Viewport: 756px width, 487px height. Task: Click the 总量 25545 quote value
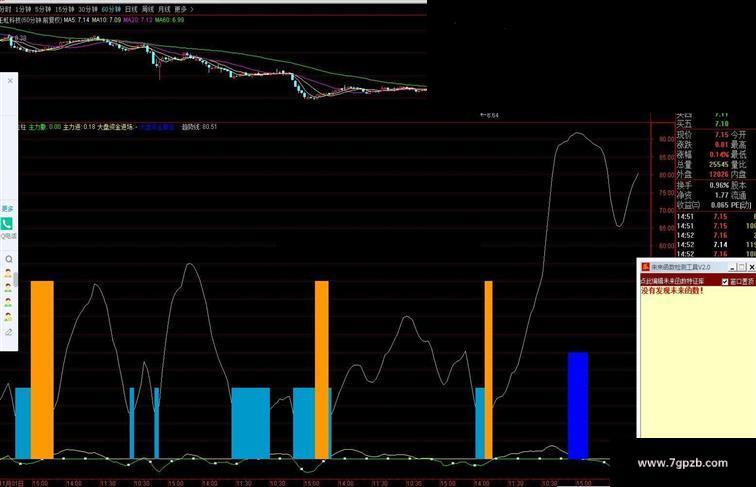click(718, 164)
